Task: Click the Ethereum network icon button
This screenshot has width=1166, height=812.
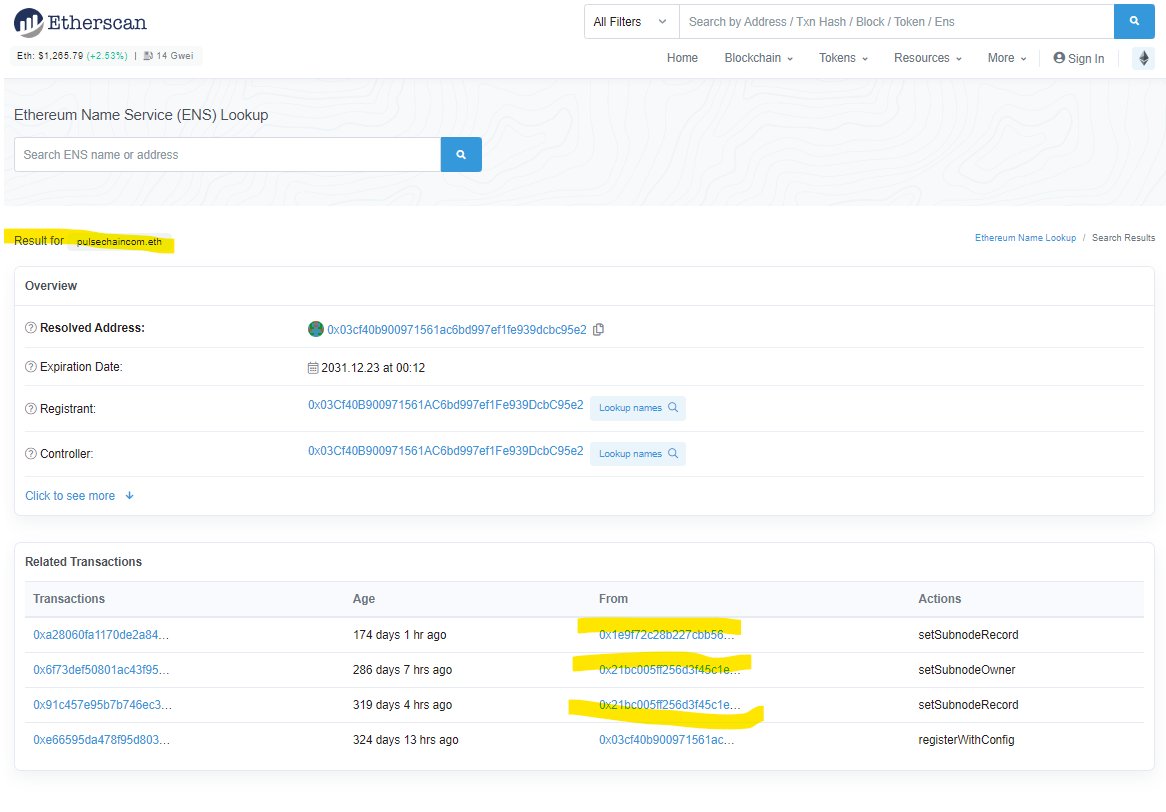Action: (1142, 59)
